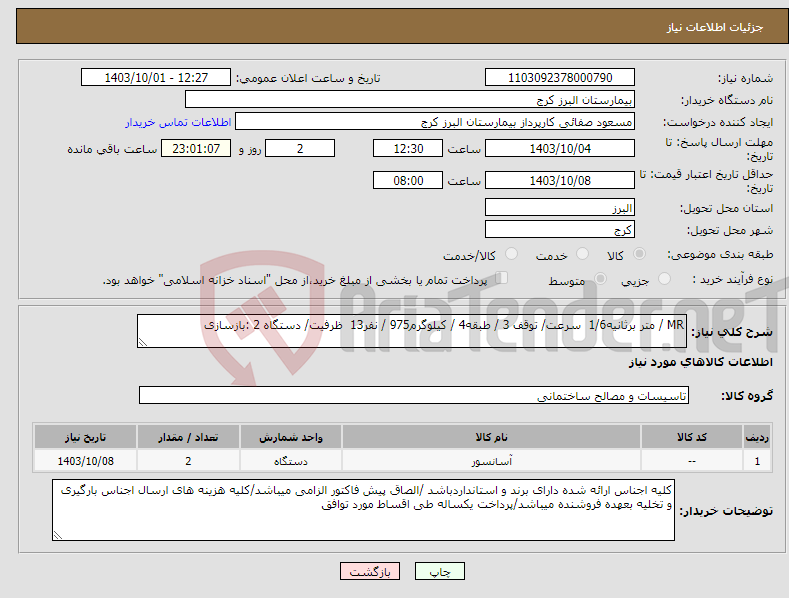Click the نام کالا column header

point(491,437)
